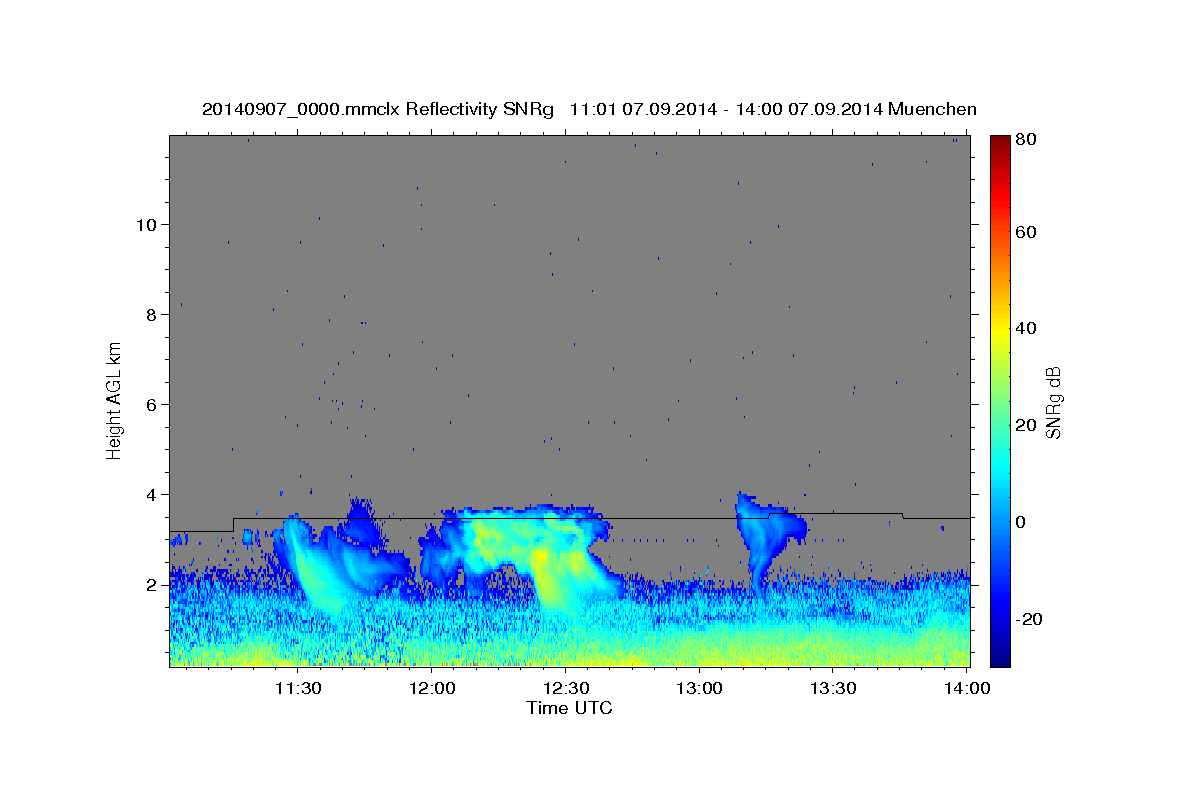Click the dark blue bottom of the colorbar
Viewport: 1200px width, 800px height.
(x=999, y=655)
